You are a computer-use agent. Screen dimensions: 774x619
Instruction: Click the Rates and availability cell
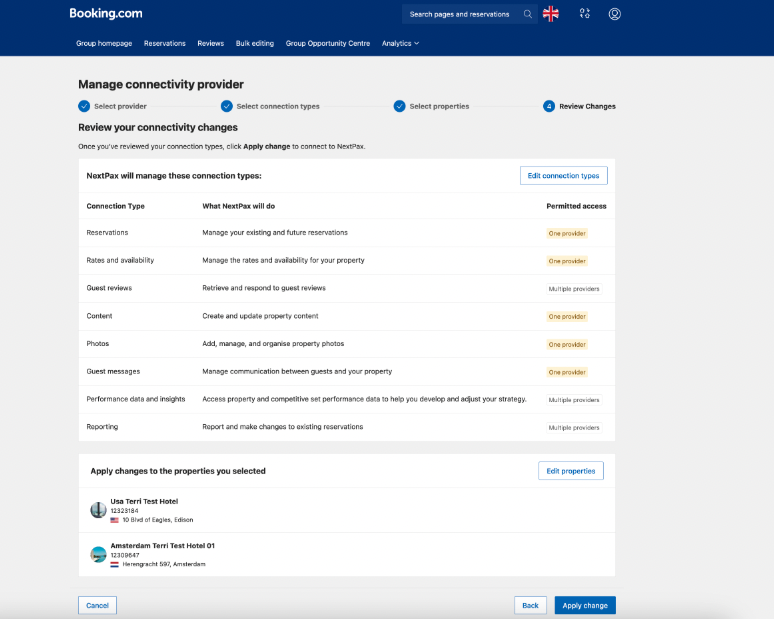pyautogui.click(x=120, y=260)
